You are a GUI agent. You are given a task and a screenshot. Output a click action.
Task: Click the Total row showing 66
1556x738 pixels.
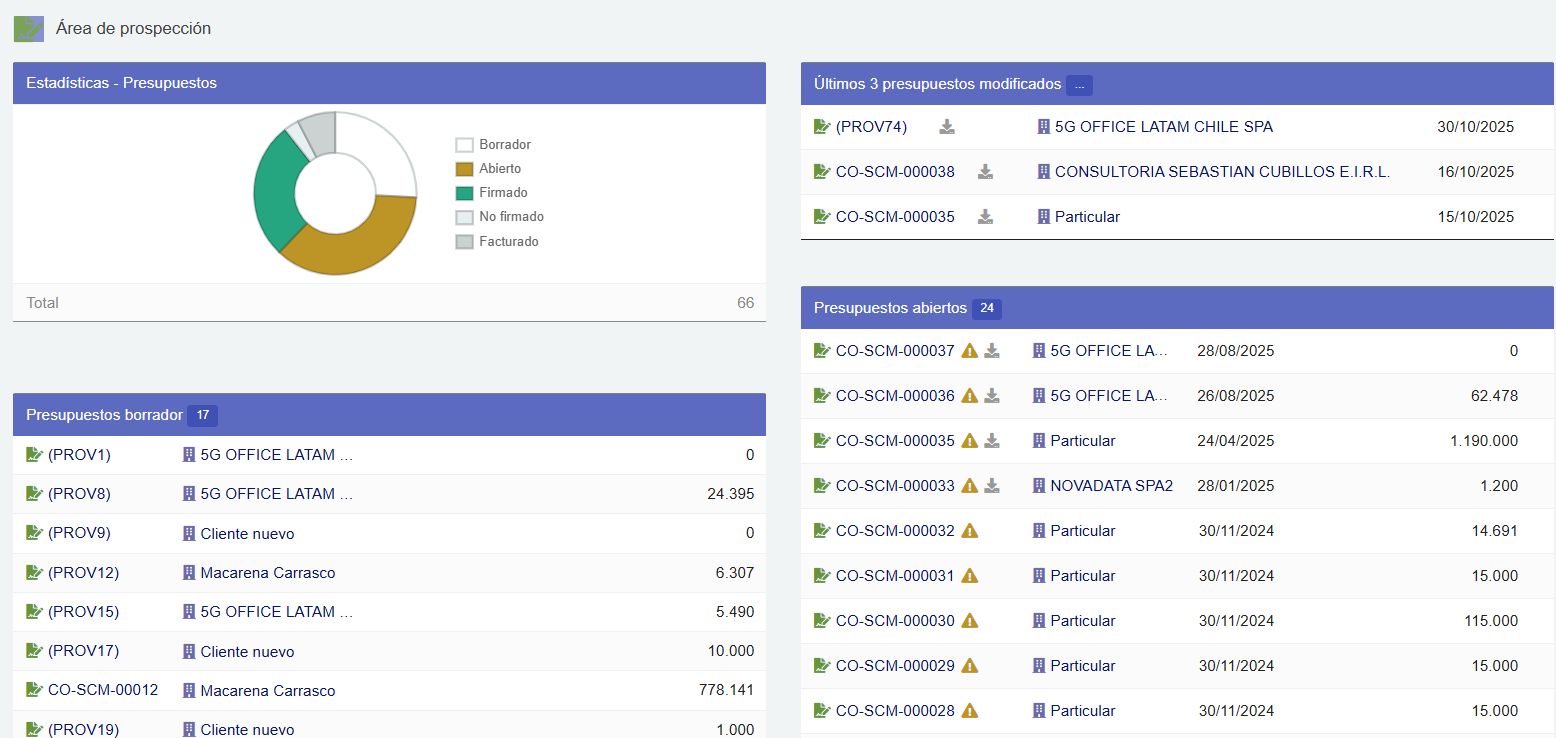pyautogui.click(x=389, y=303)
